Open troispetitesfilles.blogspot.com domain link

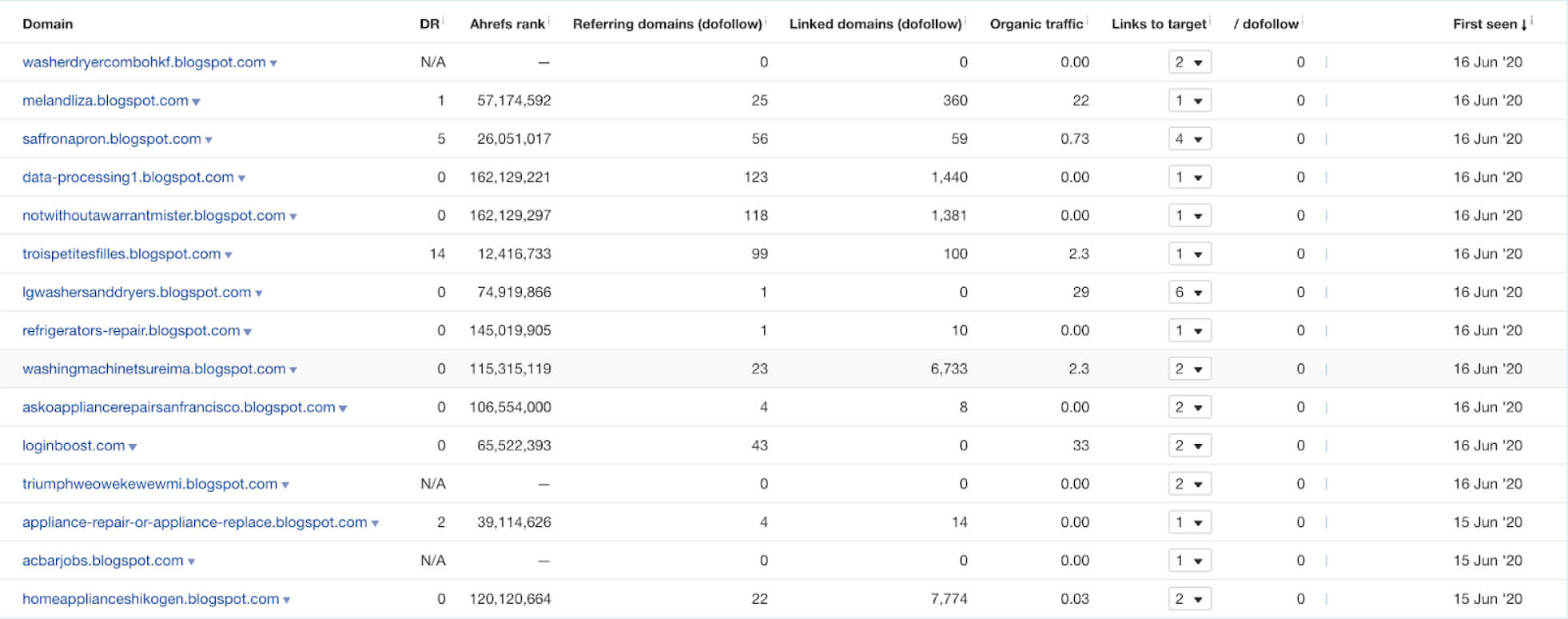pos(121,254)
